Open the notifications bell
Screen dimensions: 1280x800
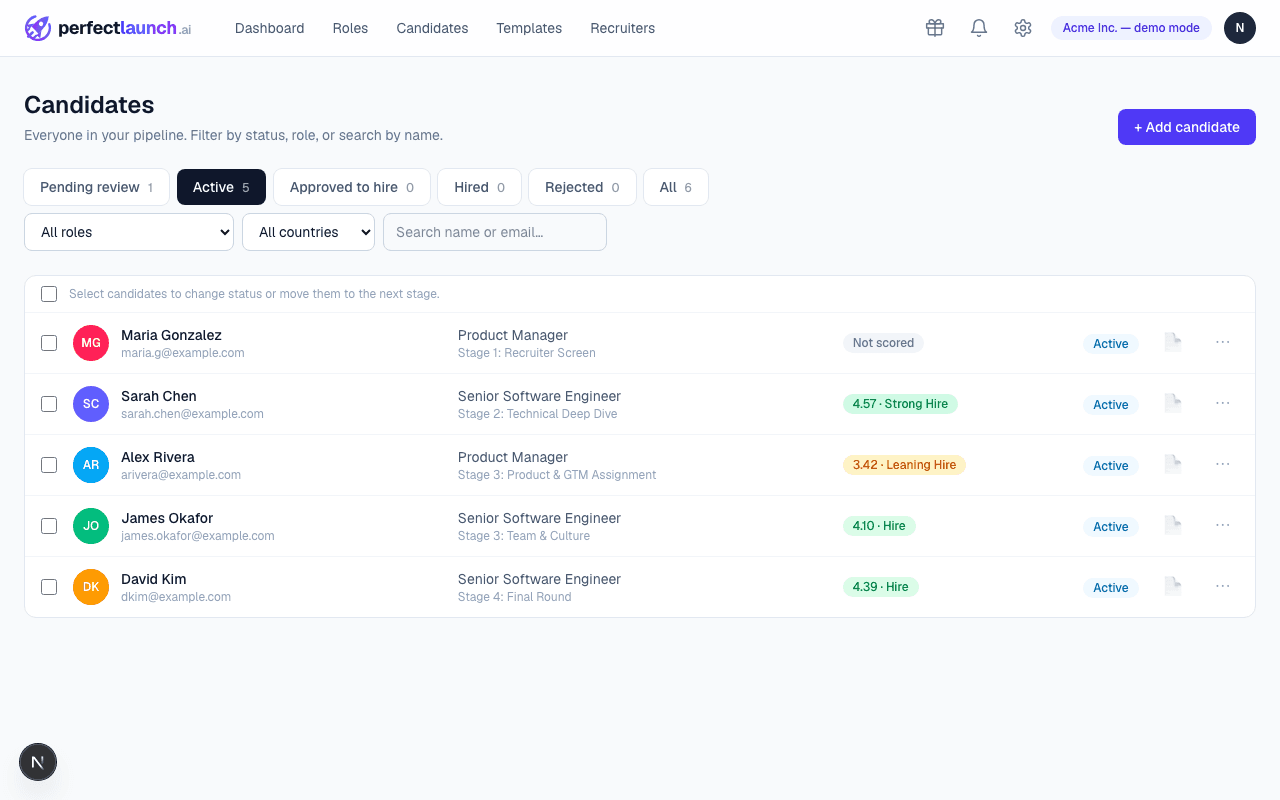[979, 28]
